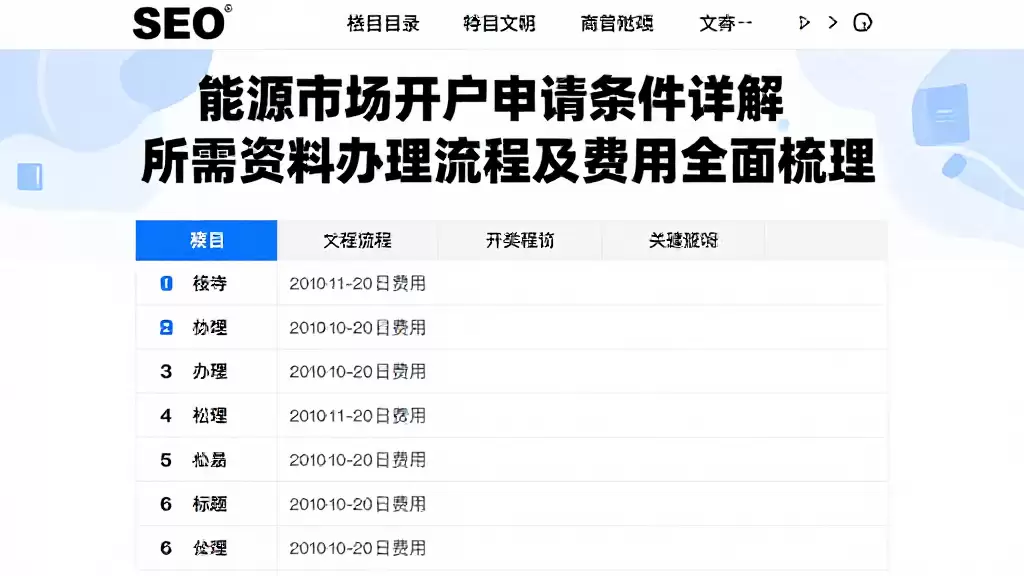Click the number 4 in the table
Viewport: 1024px width, 576px height.
[166, 415]
